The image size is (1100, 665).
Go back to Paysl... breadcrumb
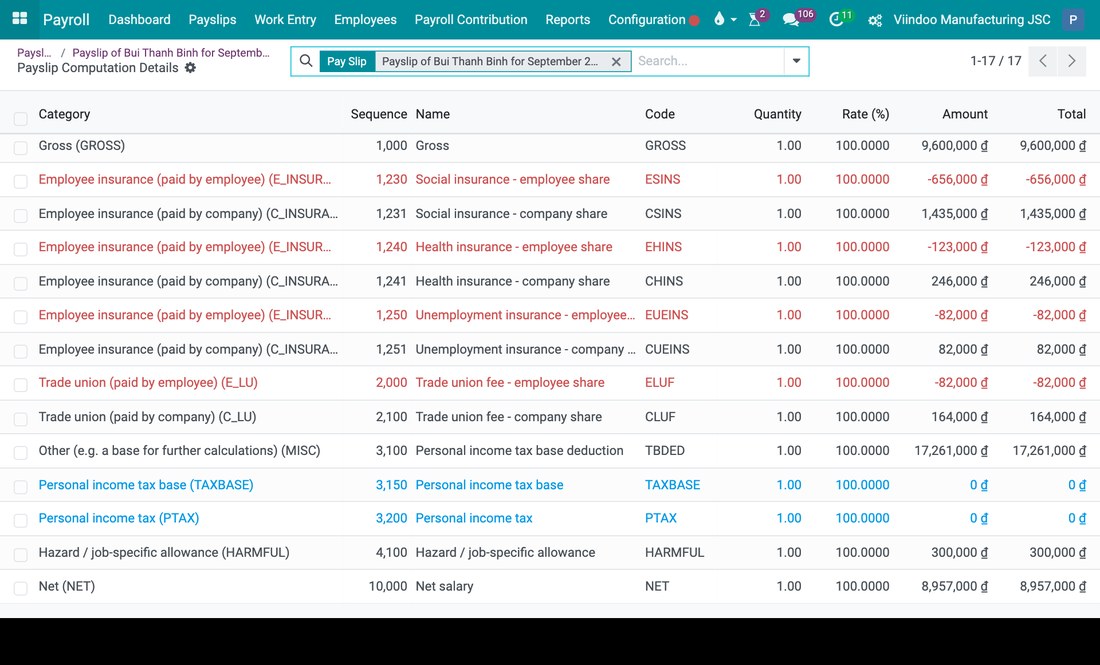point(34,53)
